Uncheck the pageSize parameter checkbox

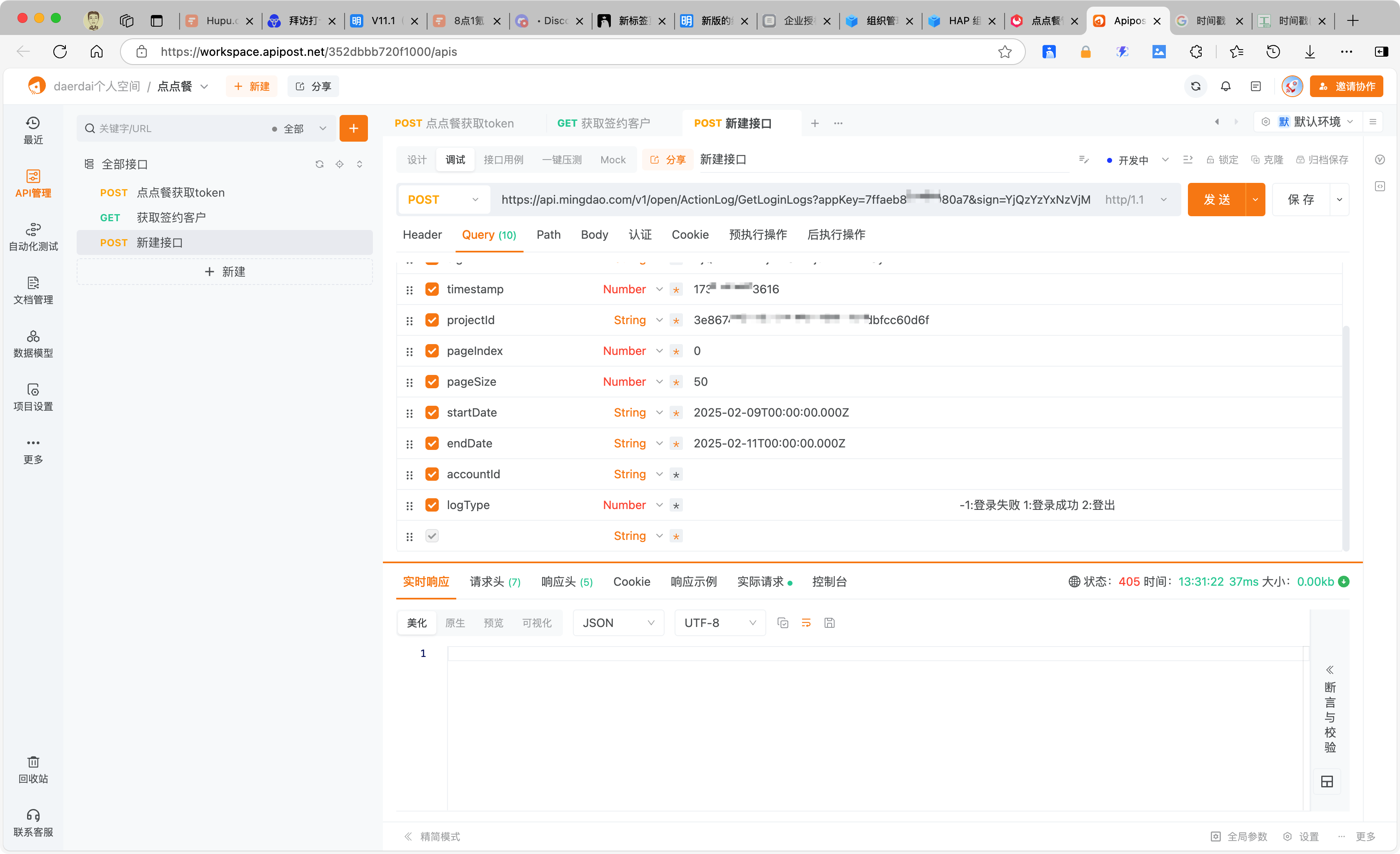pyautogui.click(x=432, y=382)
